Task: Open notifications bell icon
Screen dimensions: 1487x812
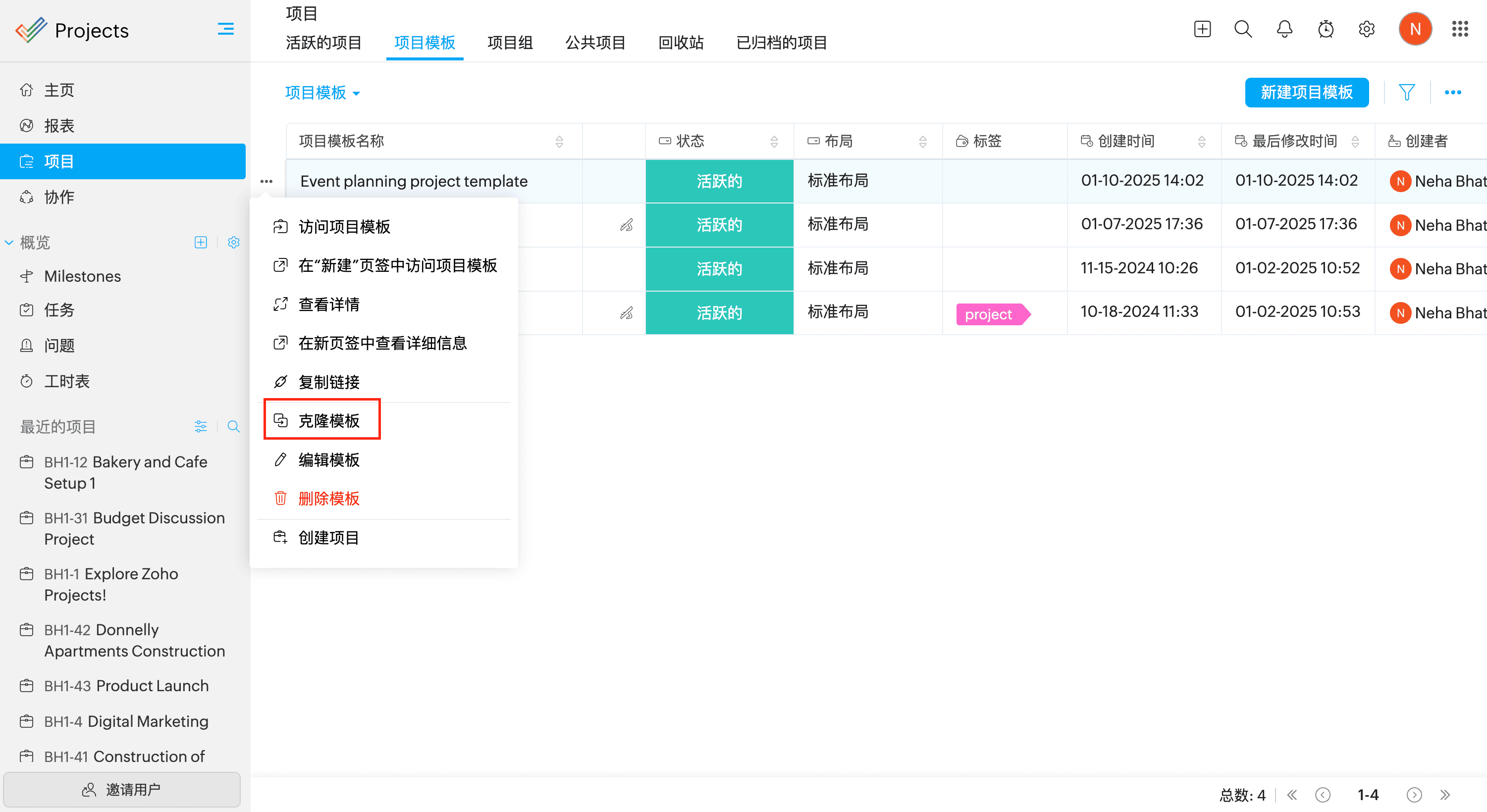Action: [1284, 29]
